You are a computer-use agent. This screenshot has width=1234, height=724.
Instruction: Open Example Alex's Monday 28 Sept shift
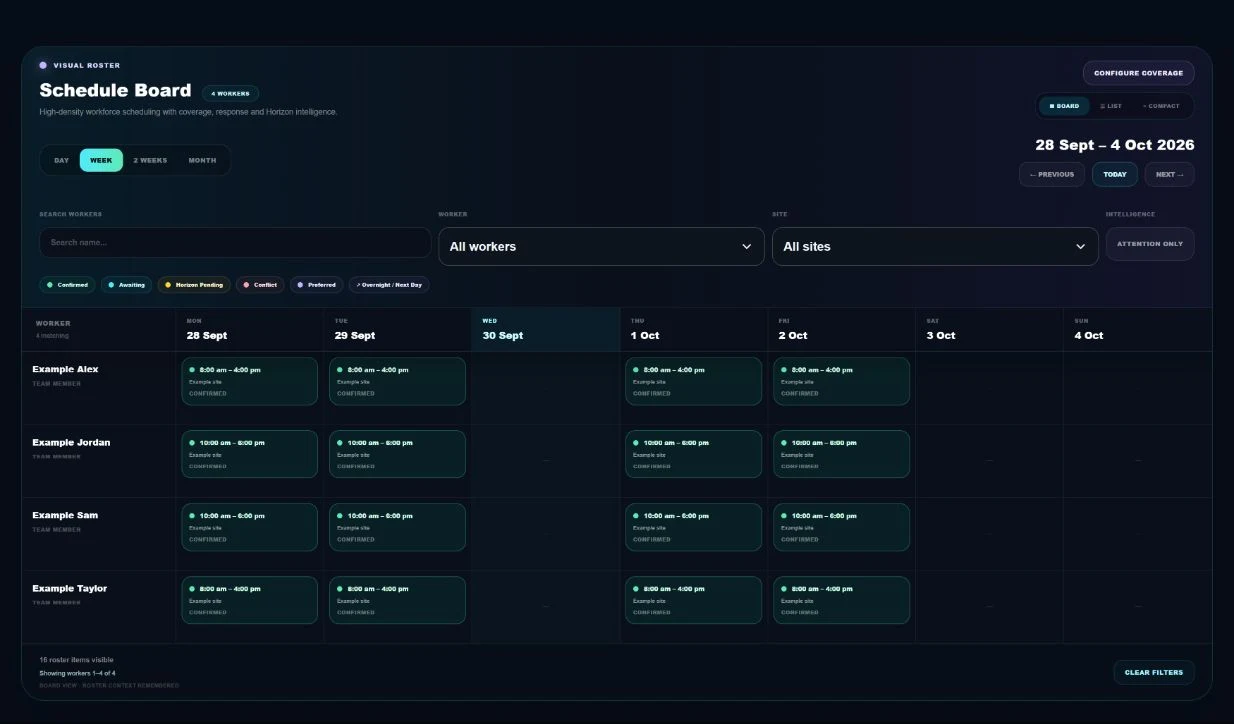tap(250, 381)
